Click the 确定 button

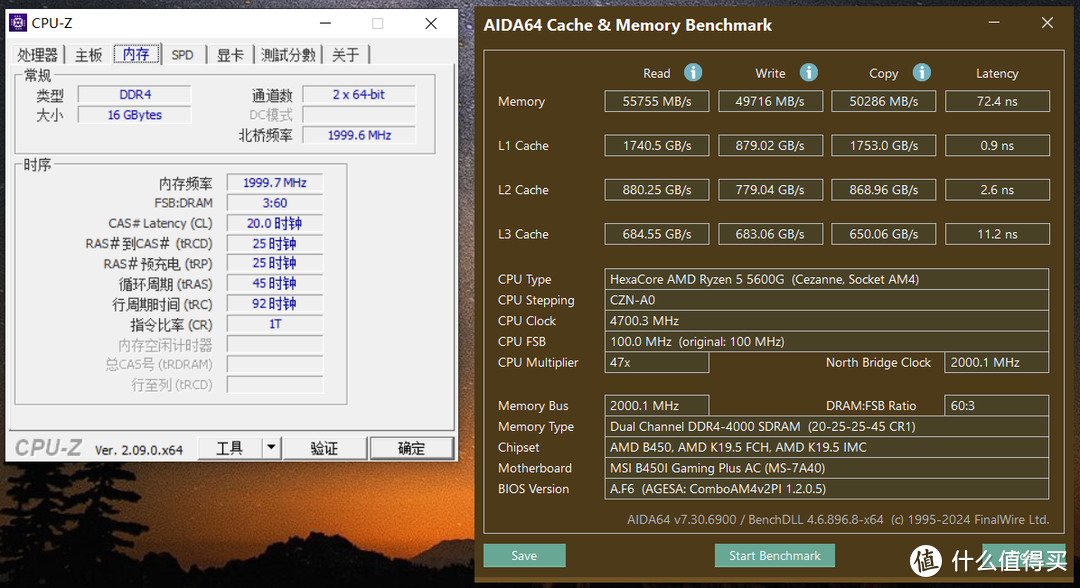tap(411, 448)
